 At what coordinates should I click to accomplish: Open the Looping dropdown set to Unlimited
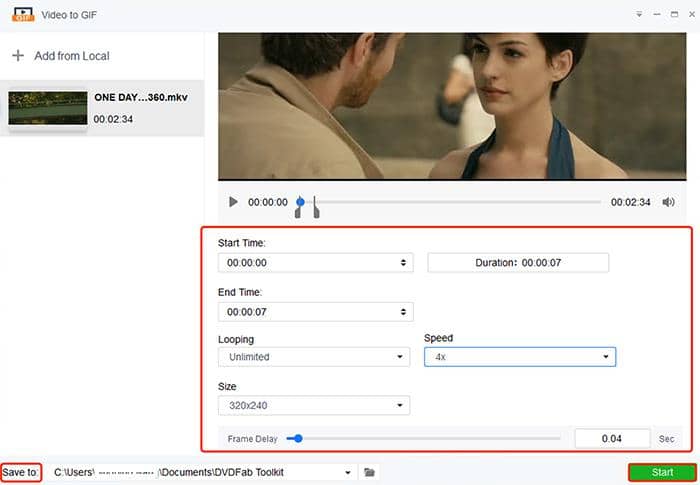(314, 357)
